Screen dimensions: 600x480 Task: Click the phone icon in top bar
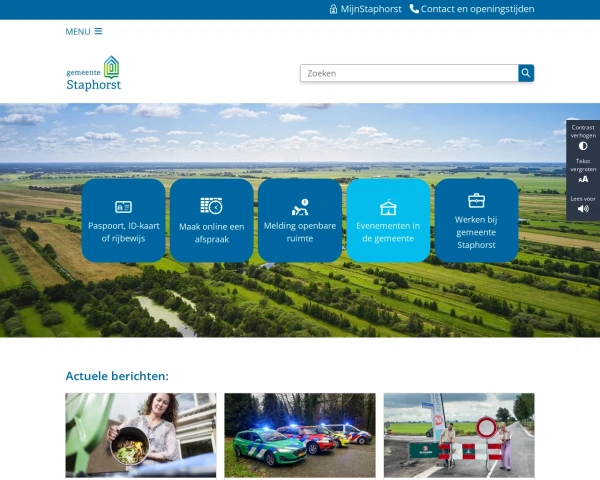pos(414,9)
